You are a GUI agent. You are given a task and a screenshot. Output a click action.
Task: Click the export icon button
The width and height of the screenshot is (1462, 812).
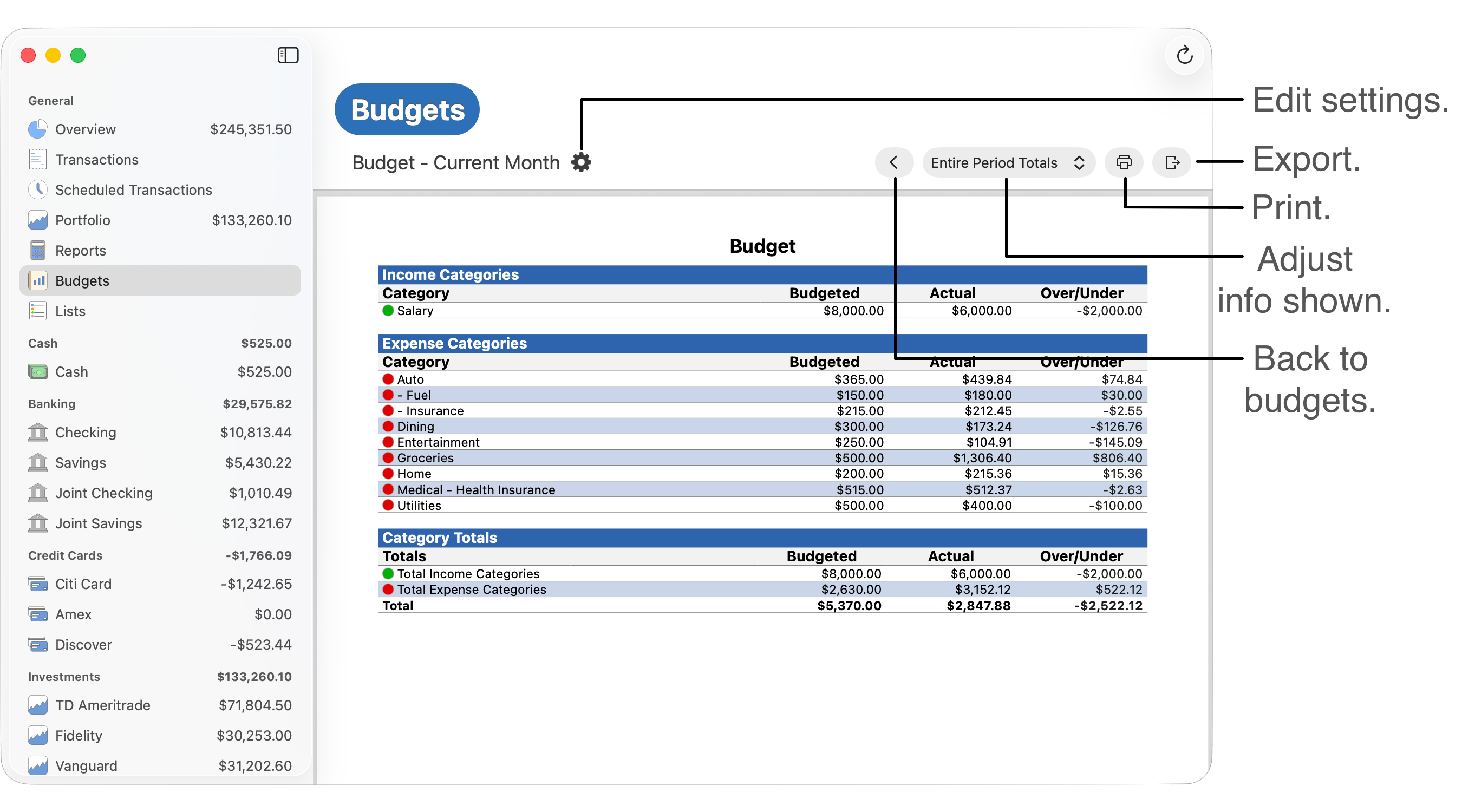tap(1172, 162)
